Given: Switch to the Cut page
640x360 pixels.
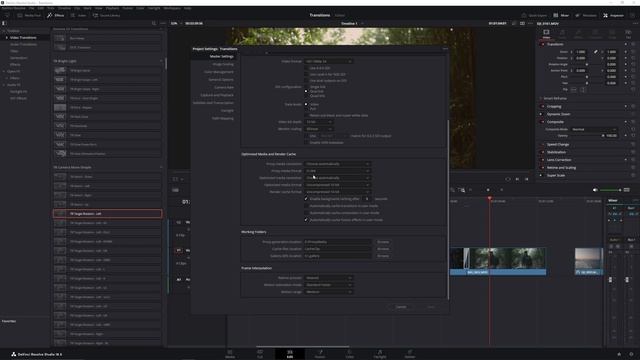Looking at the screenshot, I should (260, 353).
